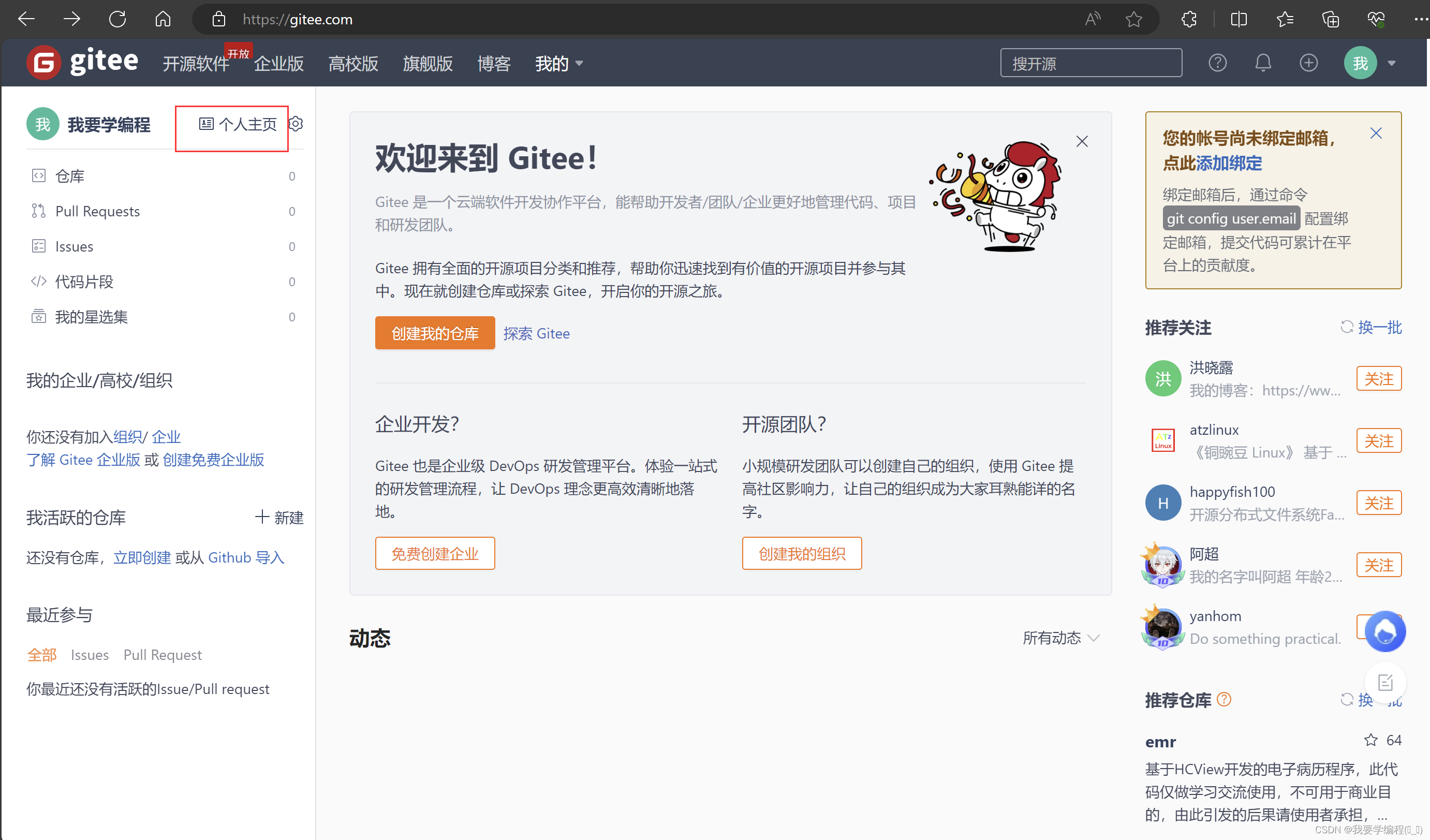Open the 添加绑定 email link
The width and height of the screenshot is (1430, 840).
point(1229,164)
